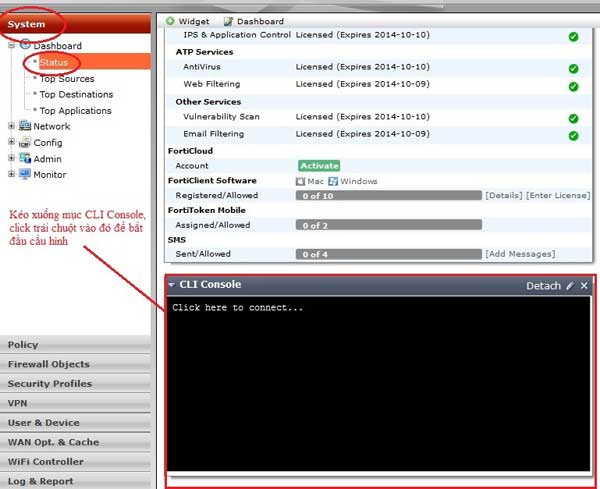Image resolution: width=600 pixels, height=489 pixels.
Task: Open the Security Profiles menu section
Action: tap(75, 383)
